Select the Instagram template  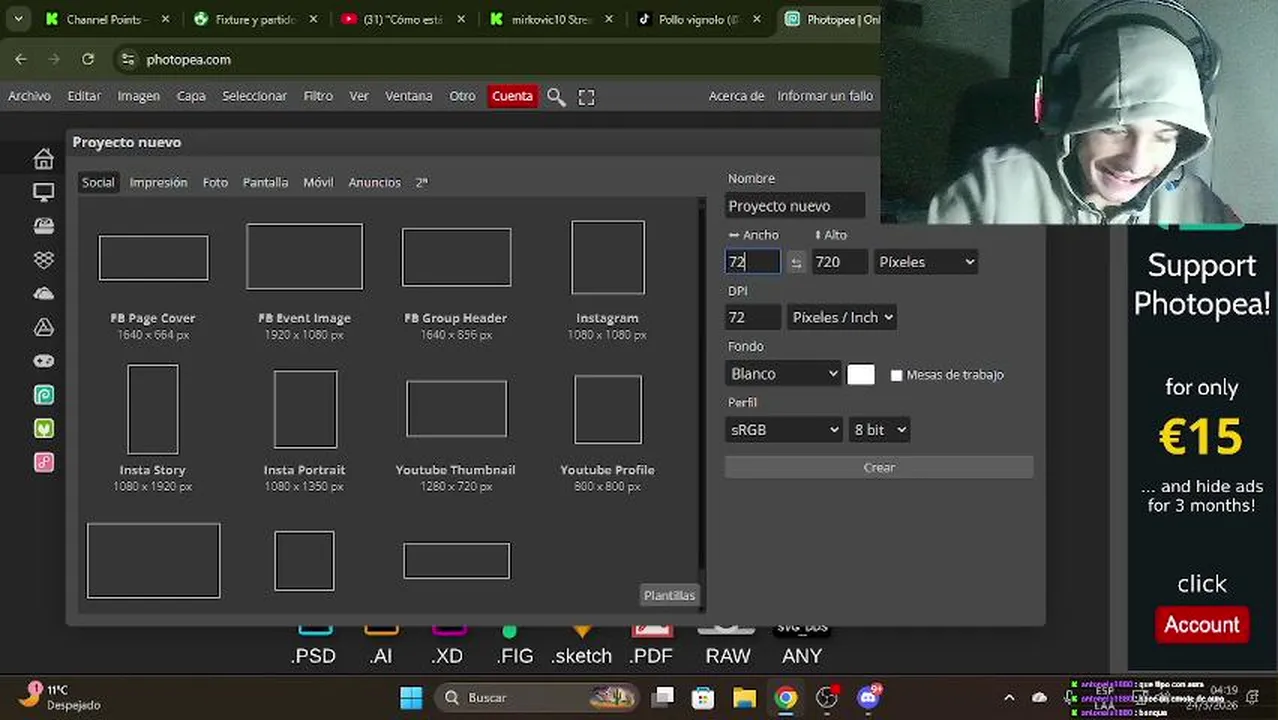click(607, 280)
